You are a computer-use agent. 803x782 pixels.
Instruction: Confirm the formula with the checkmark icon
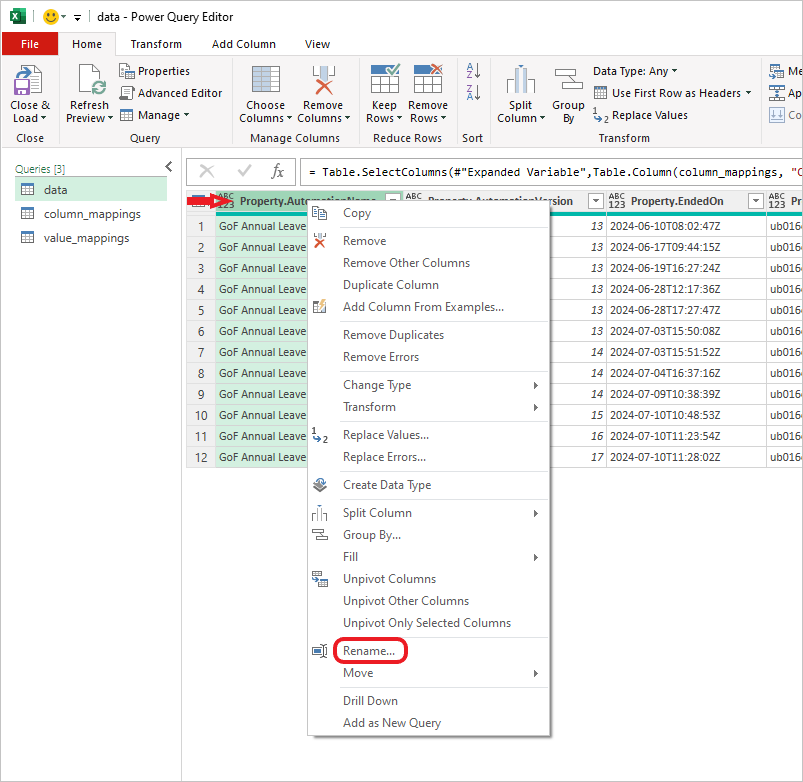(x=244, y=171)
